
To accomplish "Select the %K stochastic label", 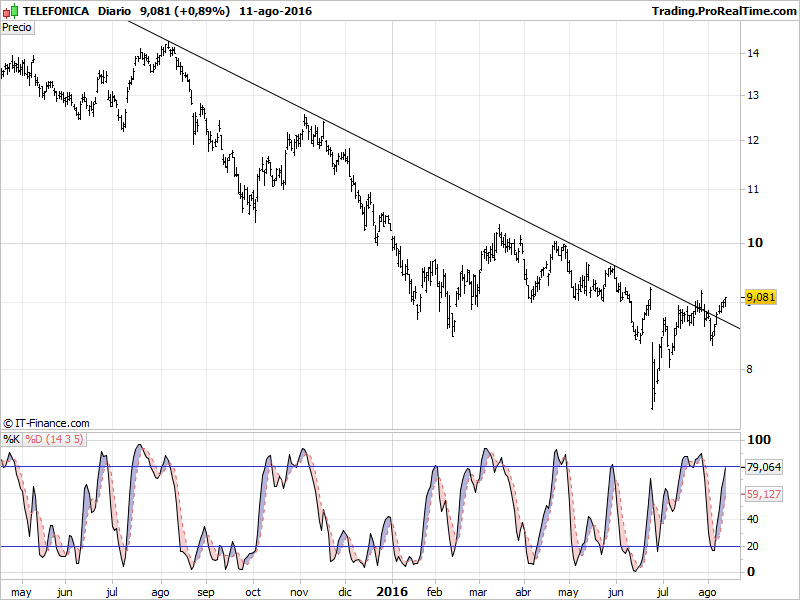I will pyautogui.click(x=11, y=439).
